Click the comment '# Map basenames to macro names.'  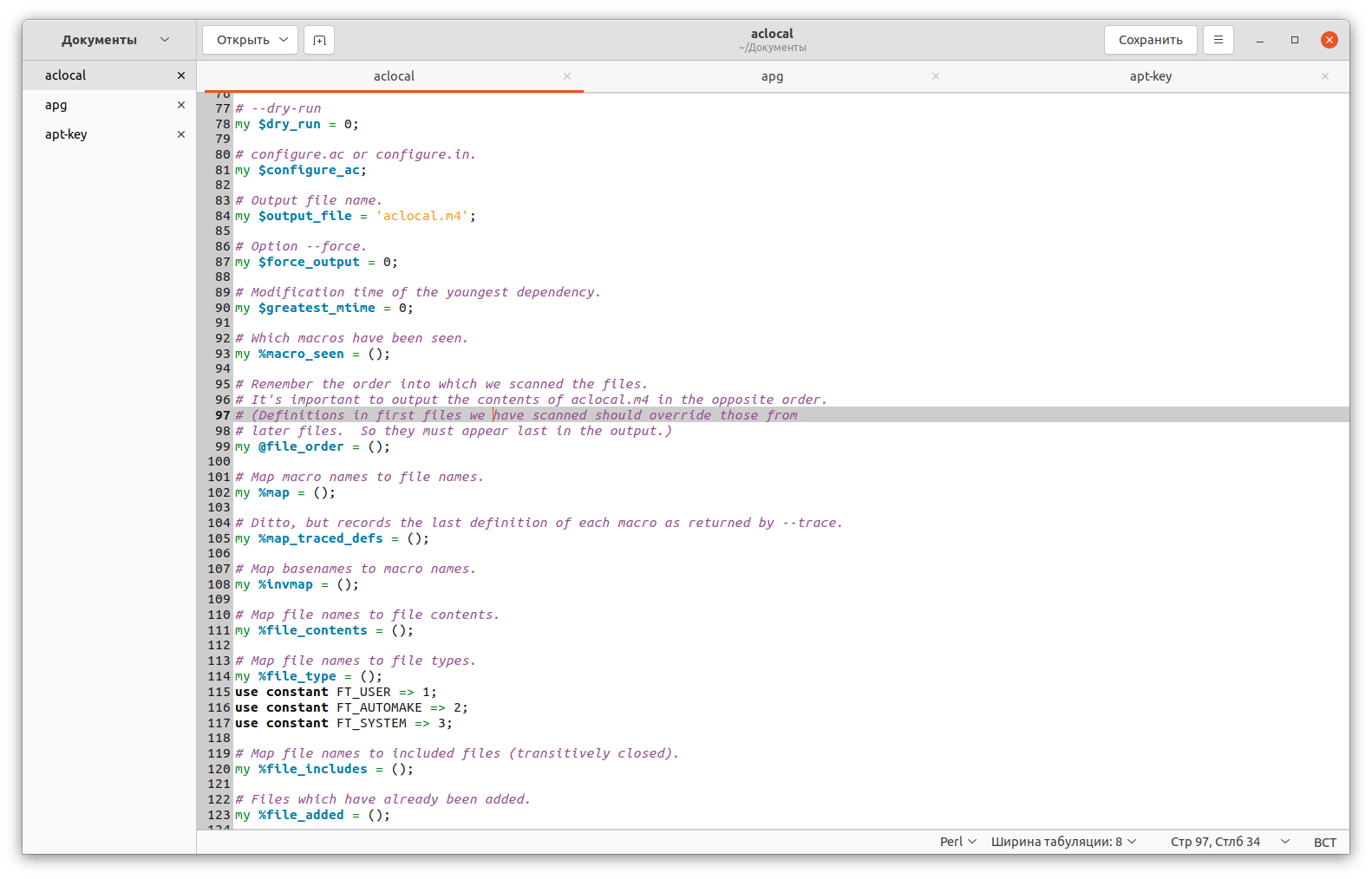(x=356, y=569)
